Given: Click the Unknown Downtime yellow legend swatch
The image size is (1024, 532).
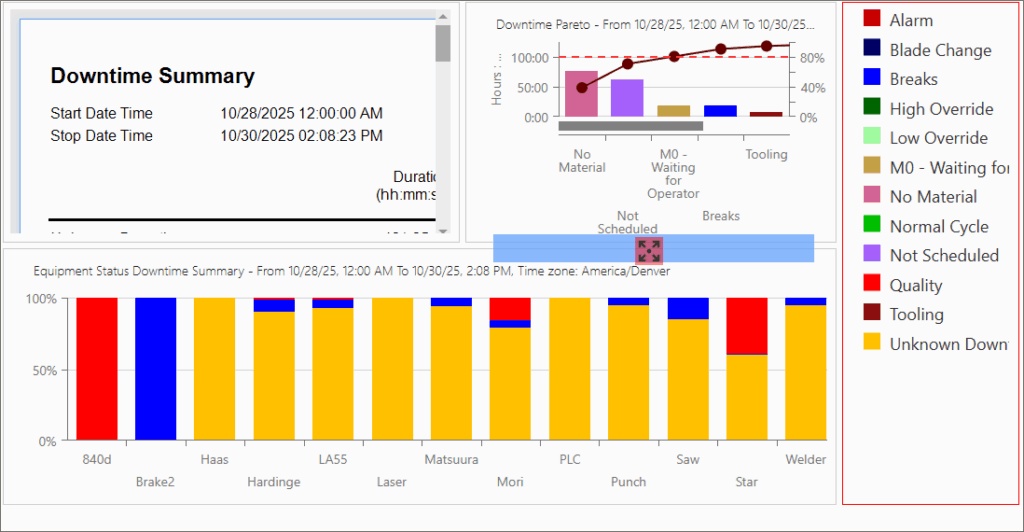Looking at the screenshot, I should tap(872, 343).
